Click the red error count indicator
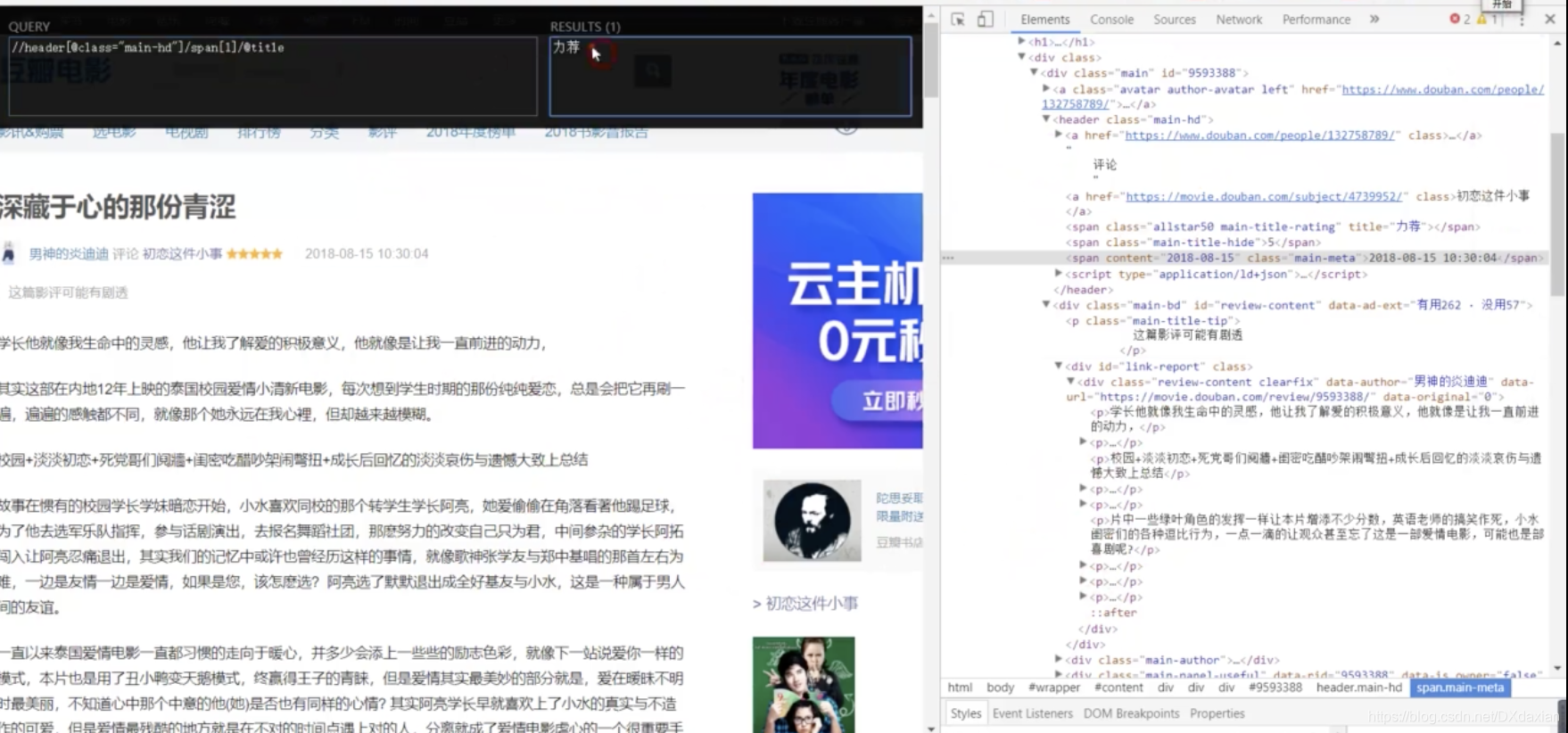The height and width of the screenshot is (733, 1568). [1460, 19]
